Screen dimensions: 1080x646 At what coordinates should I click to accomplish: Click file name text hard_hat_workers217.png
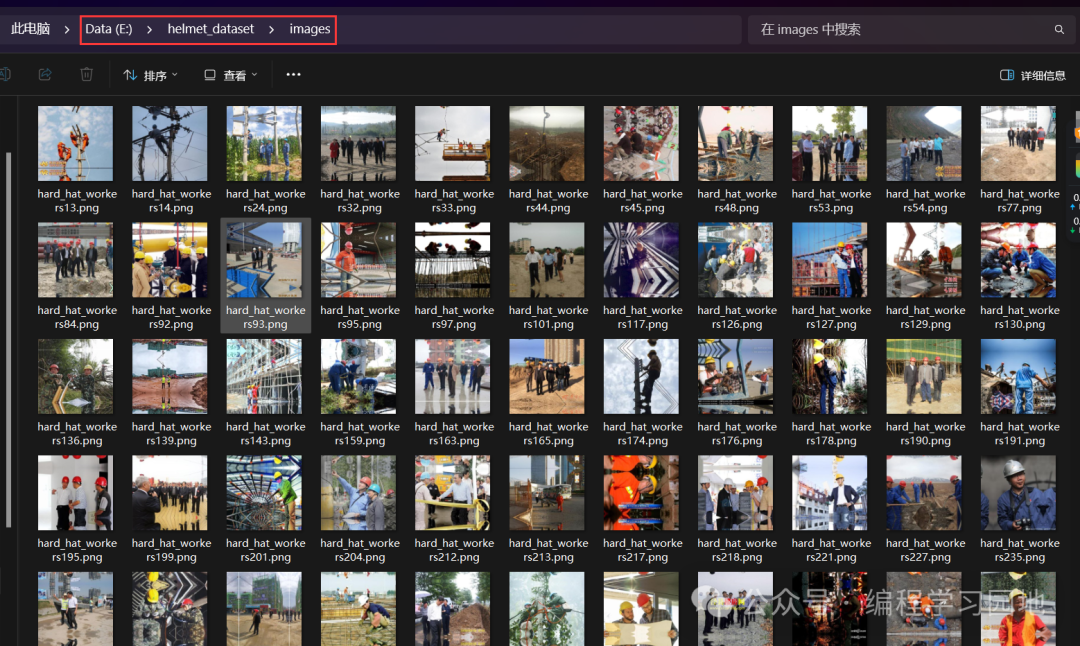click(643, 550)
